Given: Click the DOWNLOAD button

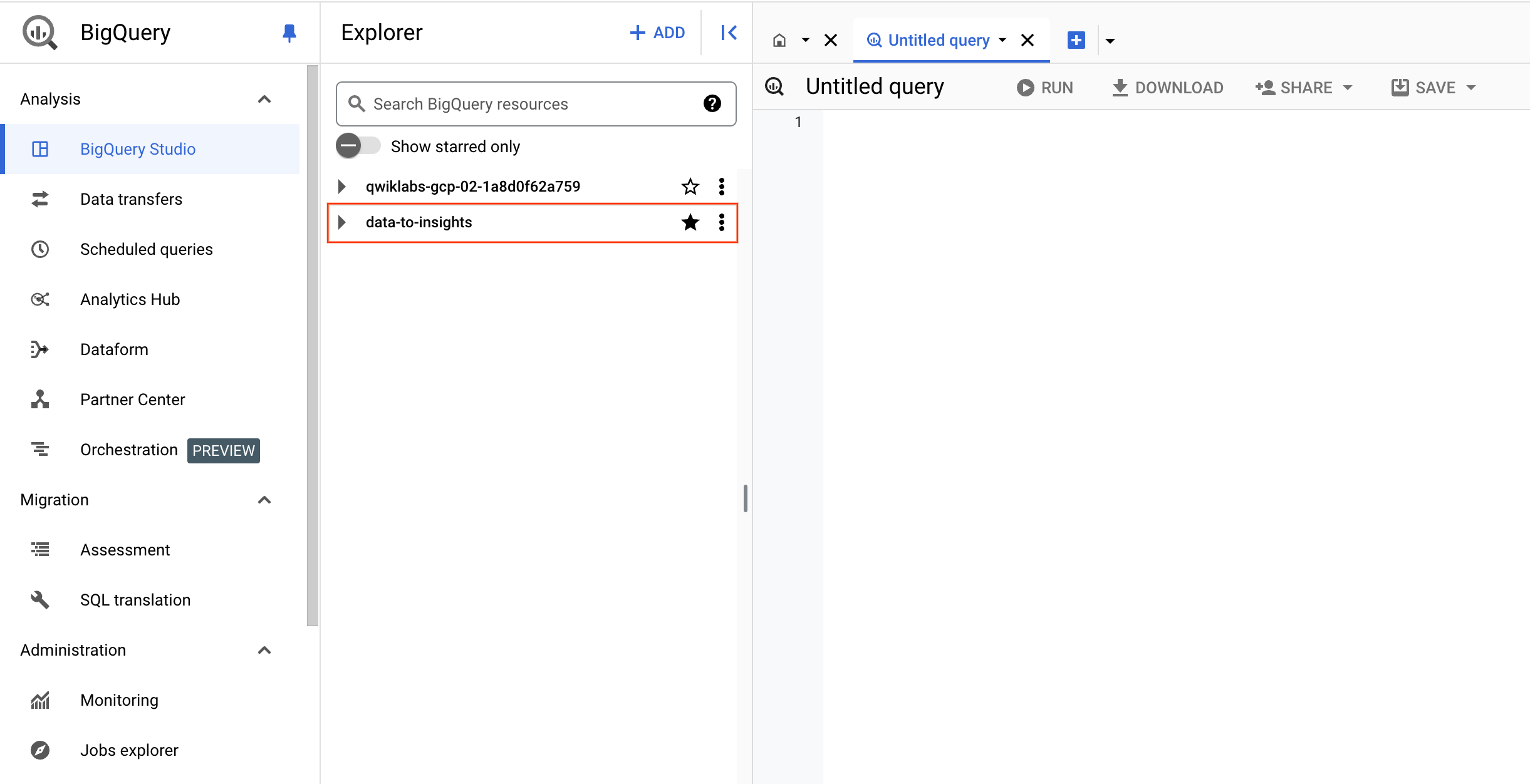Looking at the screenshot, I should tap(1168, 88).
